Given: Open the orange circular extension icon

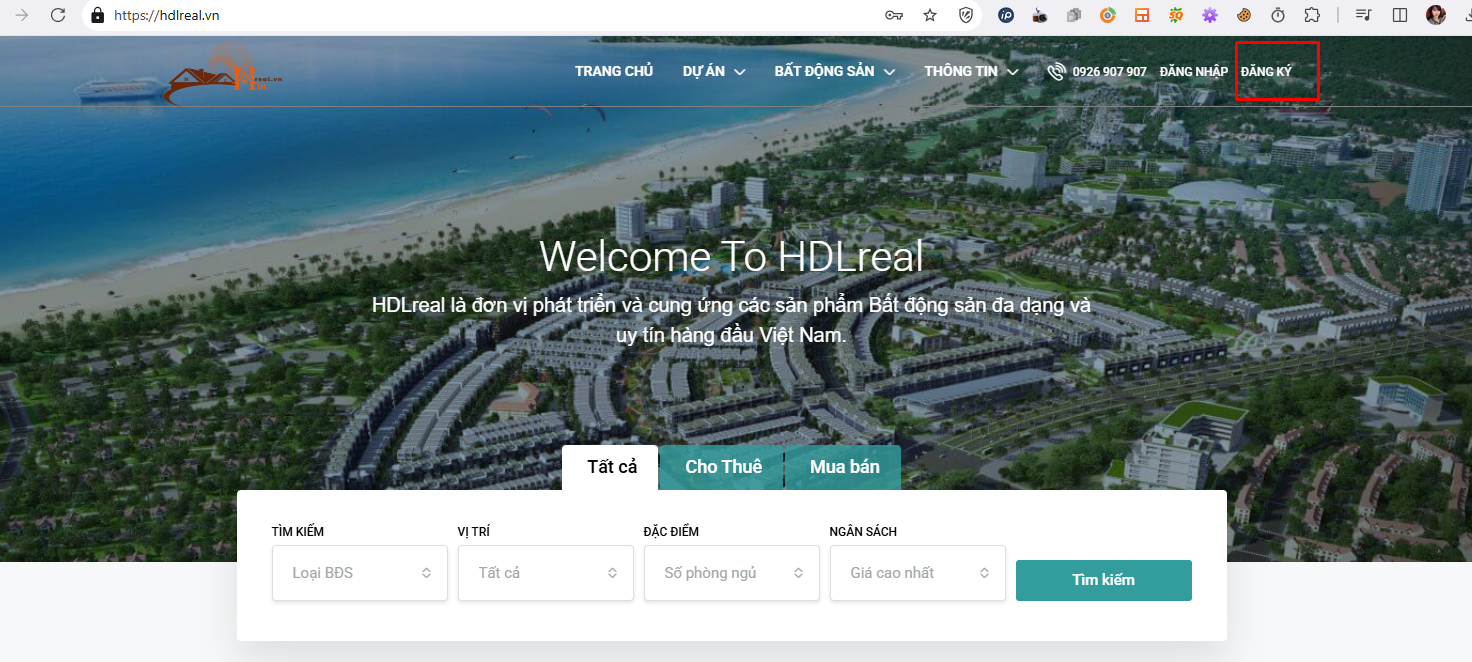Looking at the screenshot, I should 1108,15.
